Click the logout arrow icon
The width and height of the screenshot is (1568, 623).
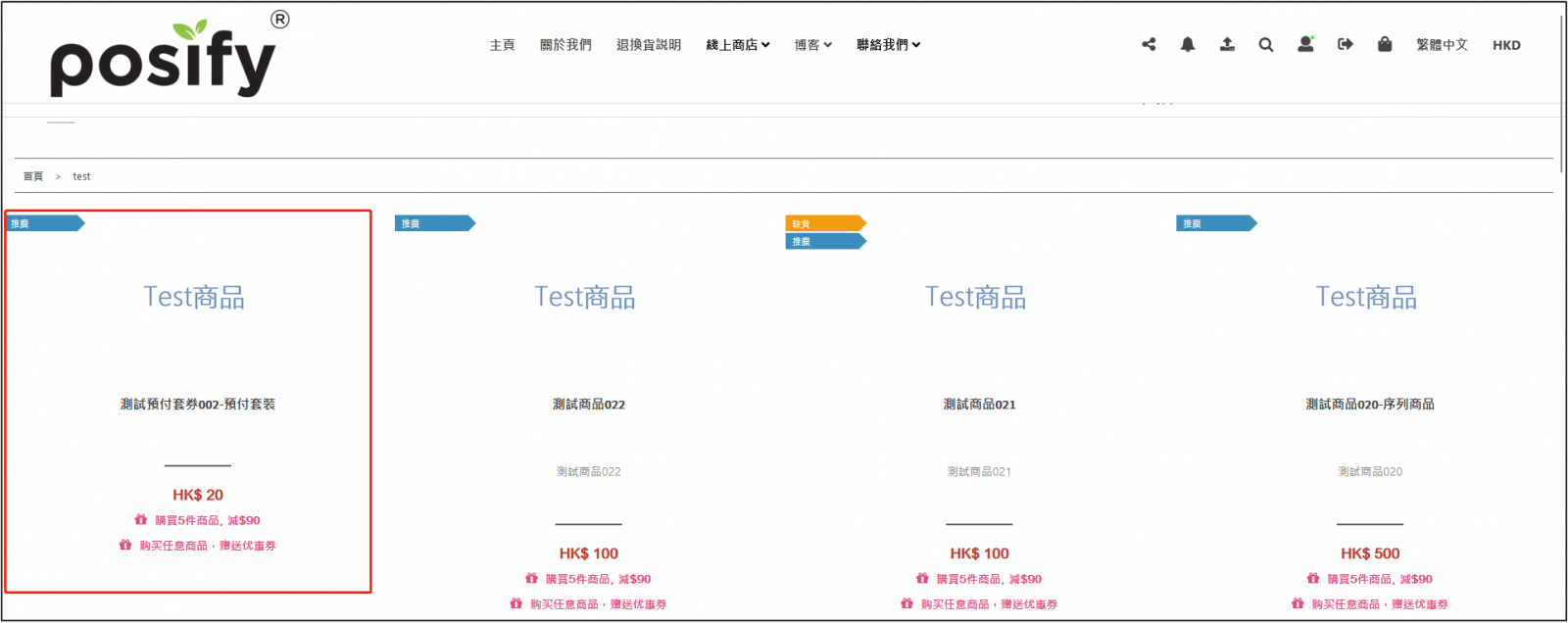coord(1345,44)
